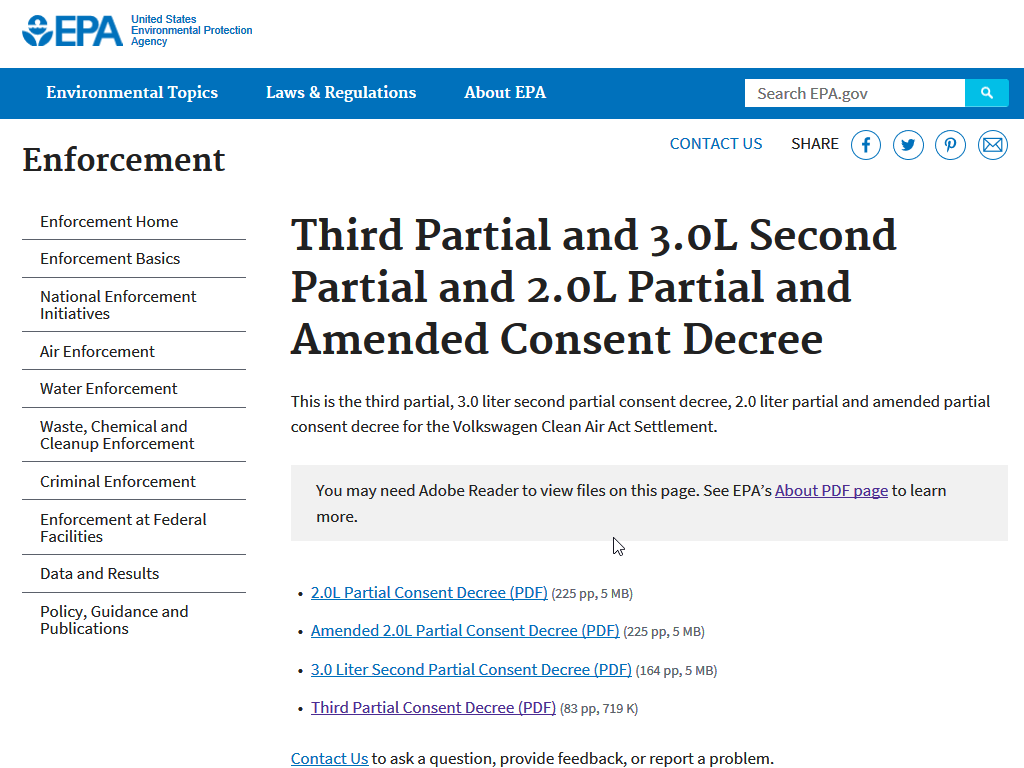Share page via email icon
The image size is (1024, 768).
pyautogui.click(x=992, y=145)
